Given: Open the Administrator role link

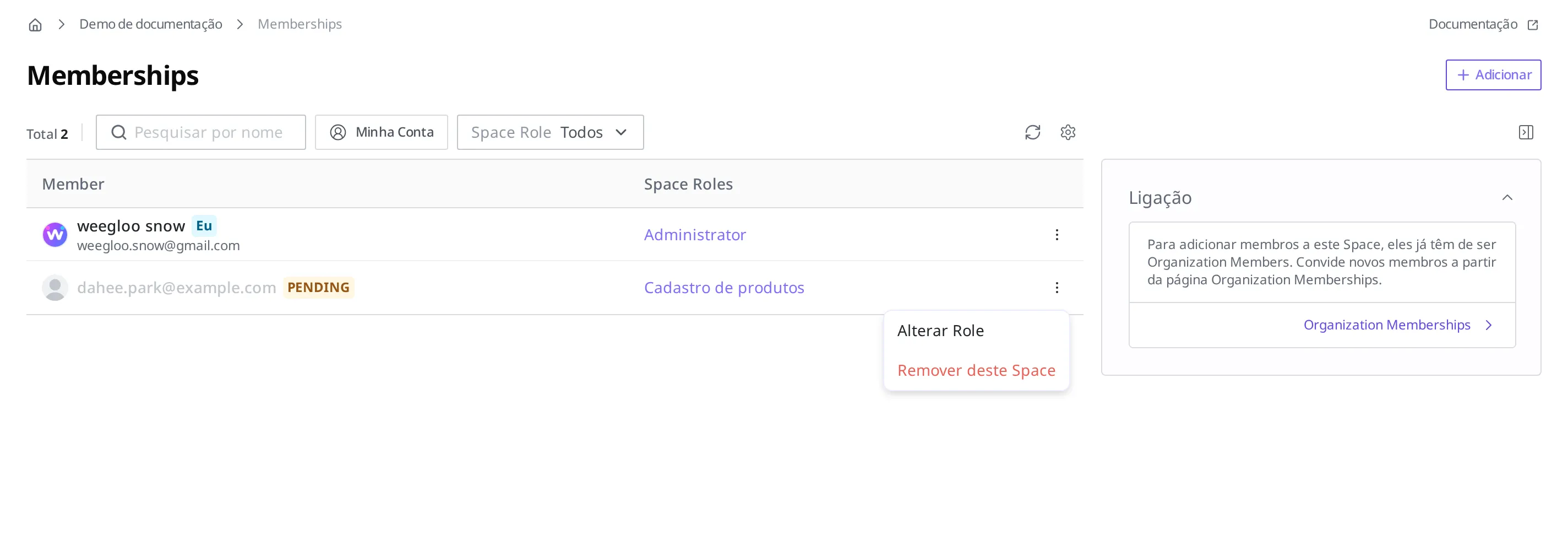Looking at the screenshot, I should pos(694,235).
